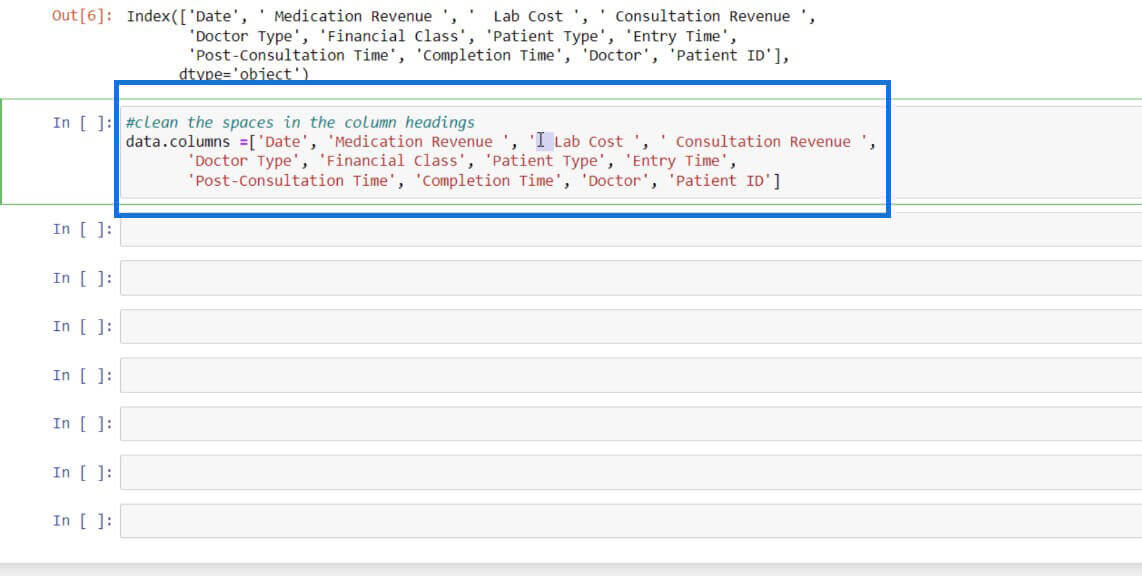
Task: Click ' Lab Cost ' in the Out[6] output
Action: (528, 16)
